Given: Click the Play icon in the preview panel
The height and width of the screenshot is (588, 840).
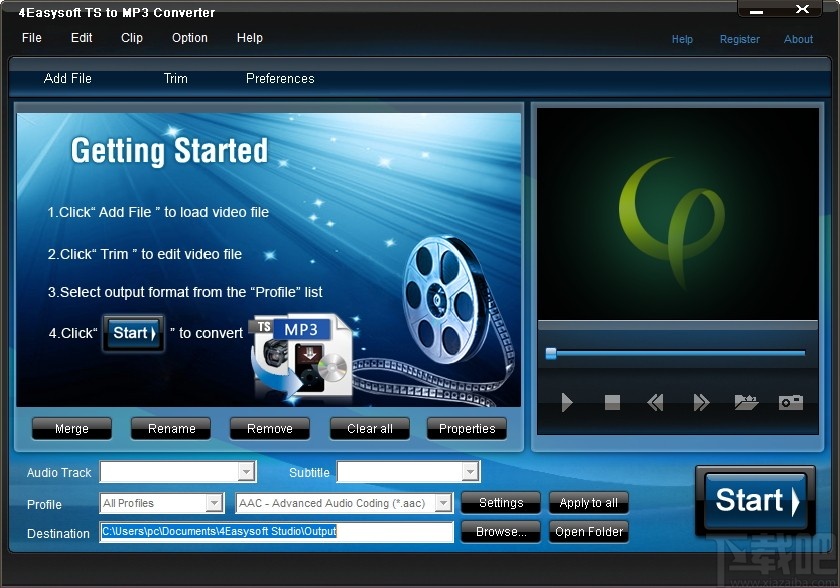Looking at the screenshot, I should pos(567,403).
